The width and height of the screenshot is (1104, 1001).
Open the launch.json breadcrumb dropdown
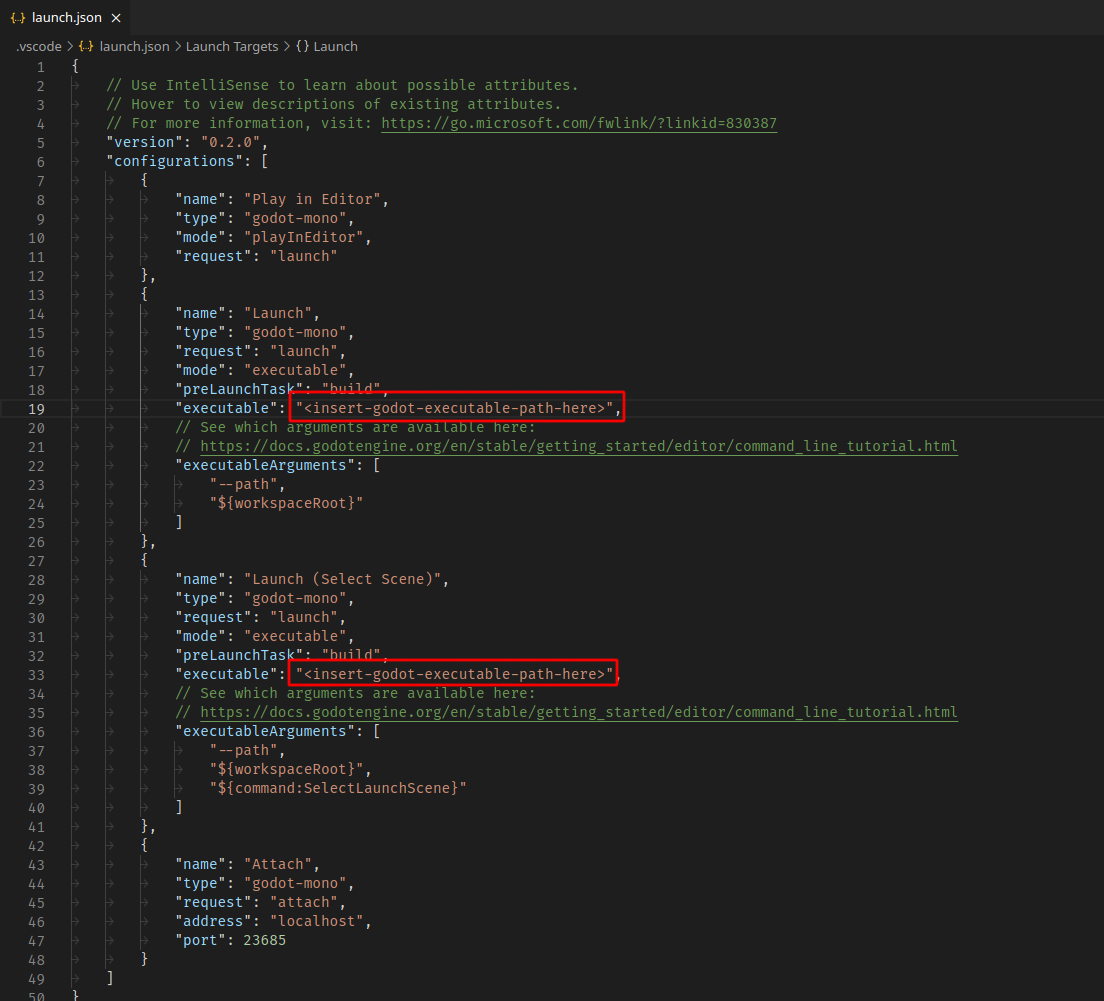(x=134, y=46)
